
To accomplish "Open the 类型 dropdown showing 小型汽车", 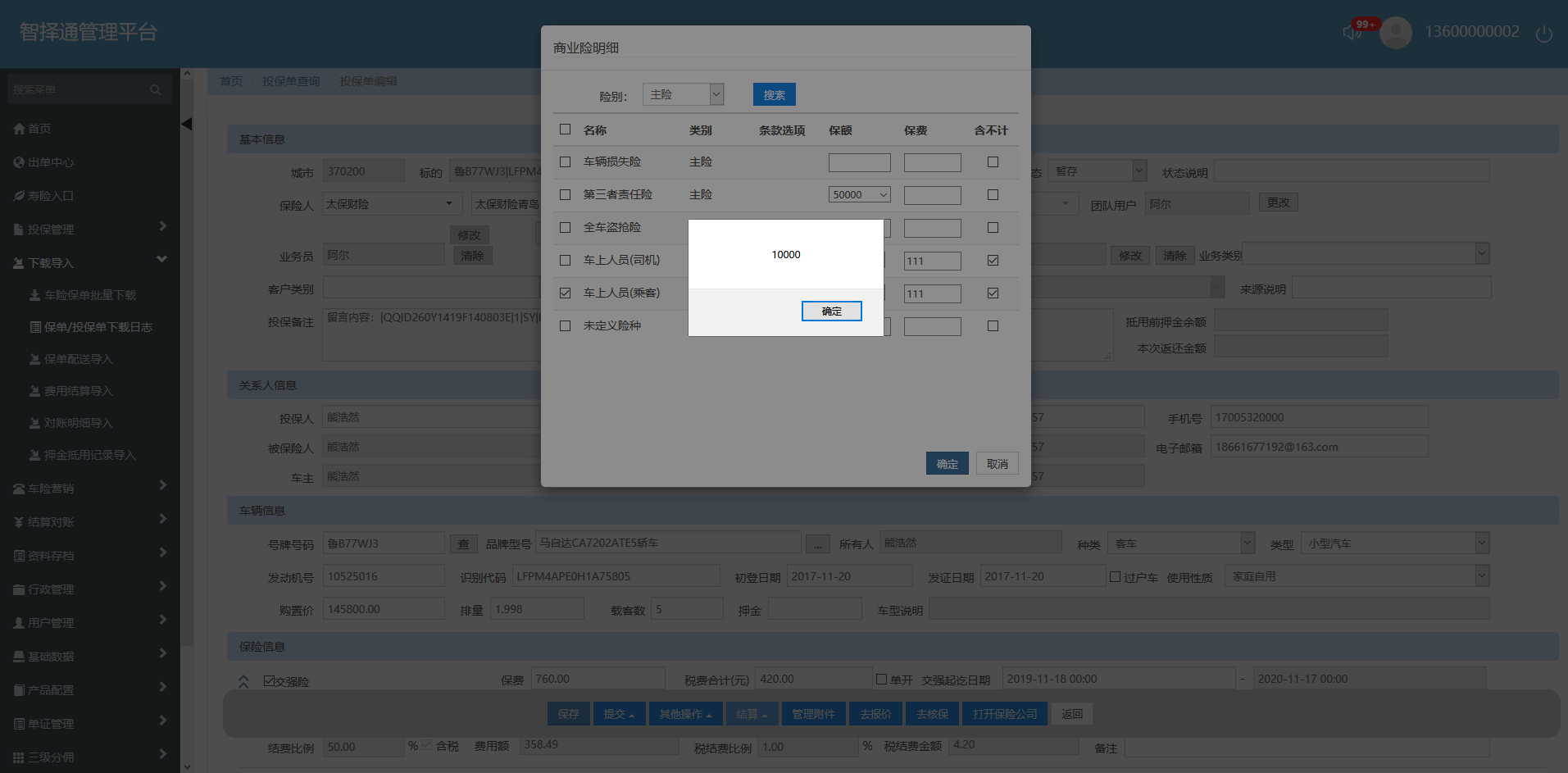I will click(1396, 543).
